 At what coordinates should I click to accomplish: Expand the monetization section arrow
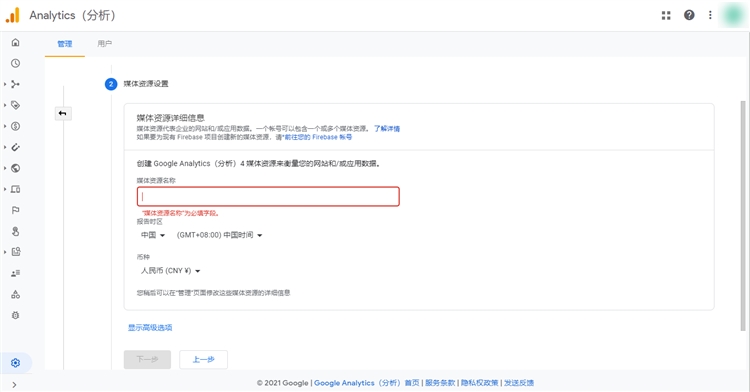[5, 126]
